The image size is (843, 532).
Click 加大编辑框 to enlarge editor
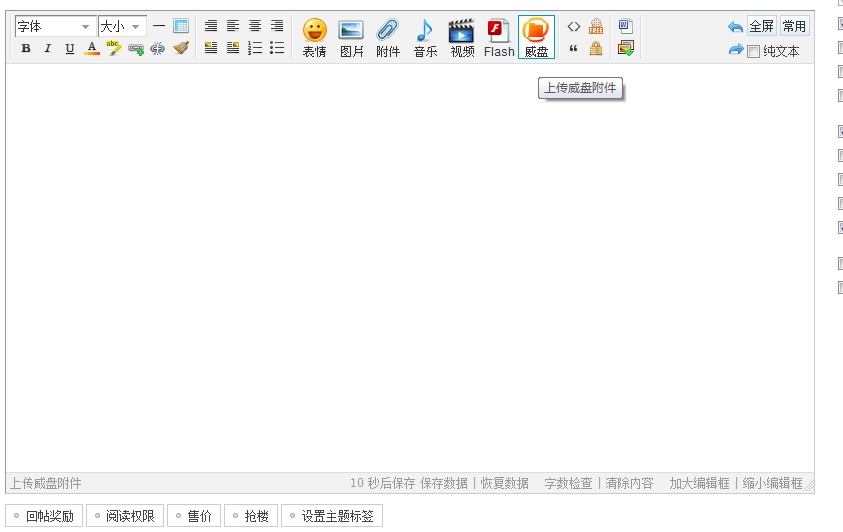699,483
